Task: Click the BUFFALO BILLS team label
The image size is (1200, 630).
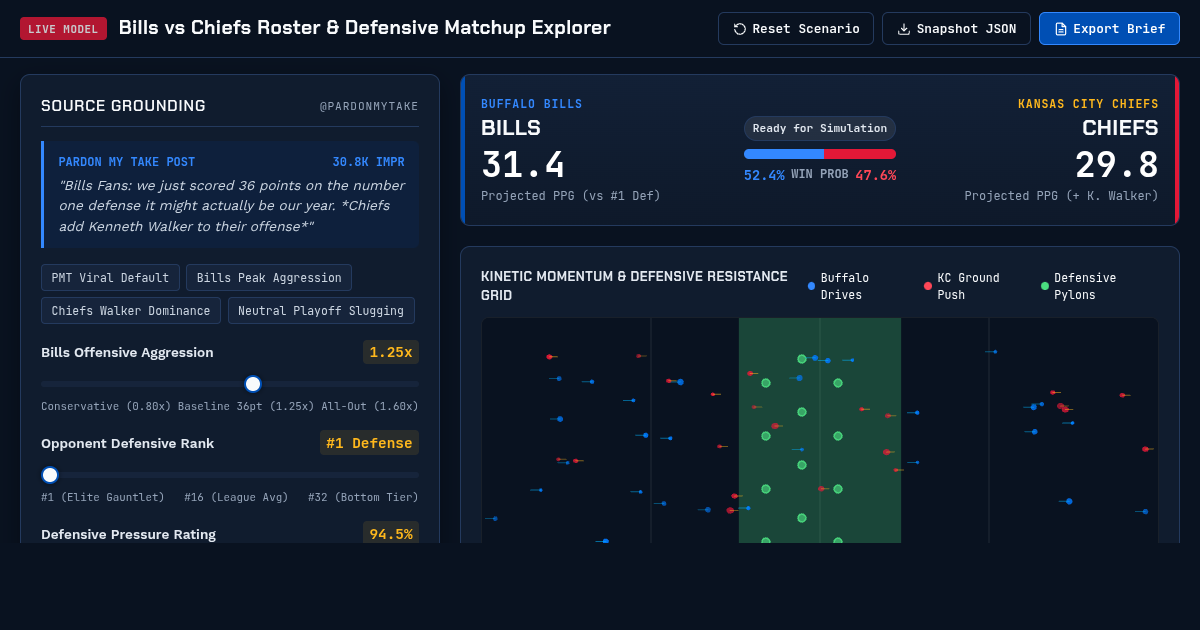Action: (532, 104)
